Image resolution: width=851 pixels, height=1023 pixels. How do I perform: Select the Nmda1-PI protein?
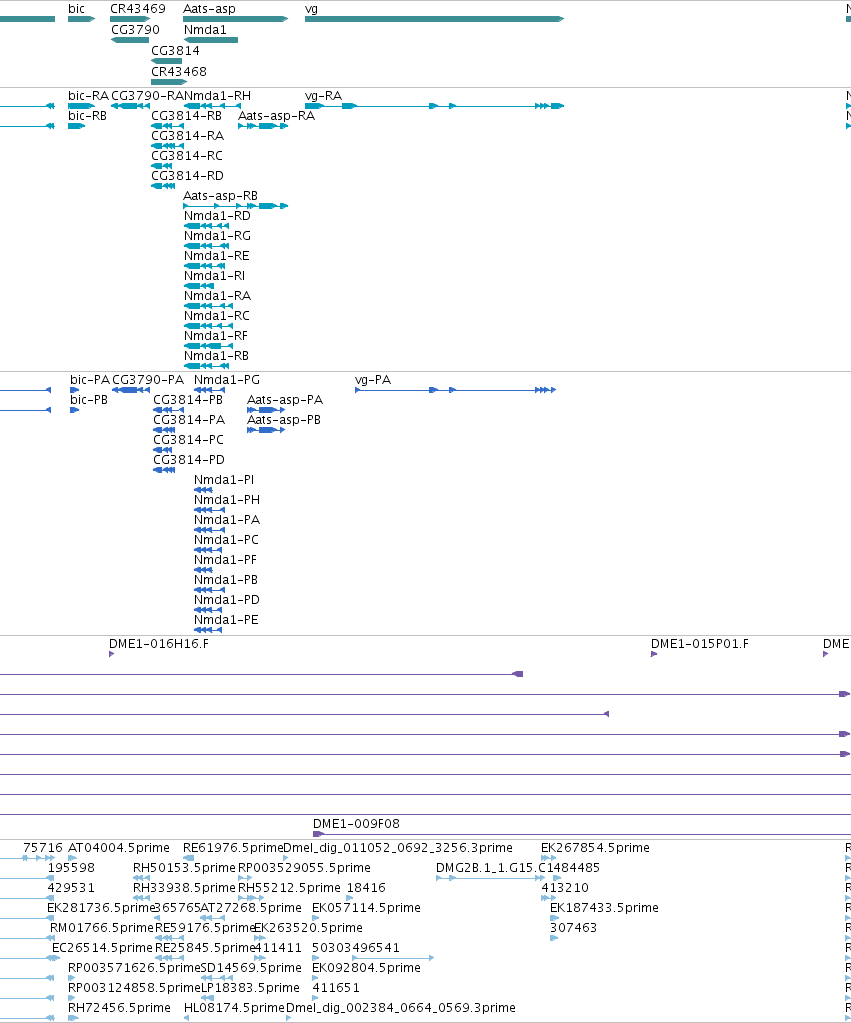203,490
